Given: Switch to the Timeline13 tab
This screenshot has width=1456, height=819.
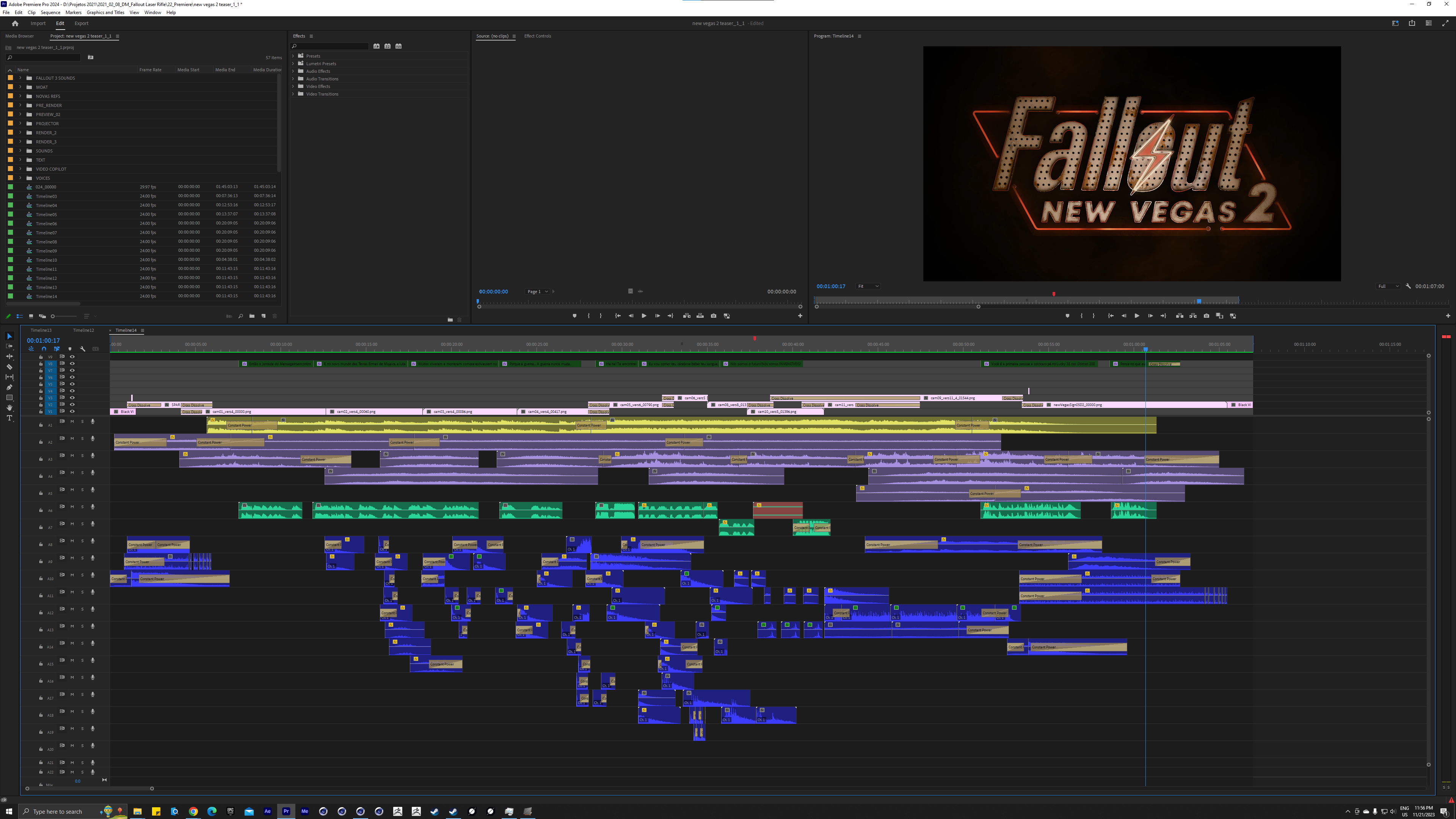Looking at the screenshot, I should click(x=41, y=330).
